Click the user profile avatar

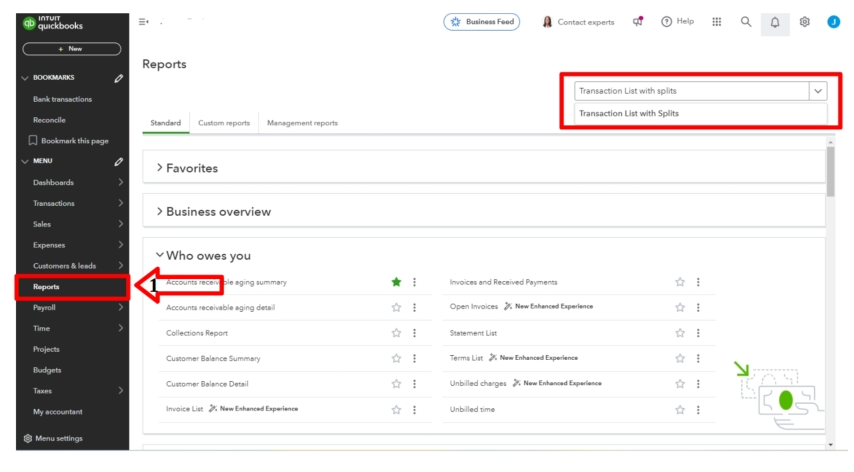(x=833, y=22)
